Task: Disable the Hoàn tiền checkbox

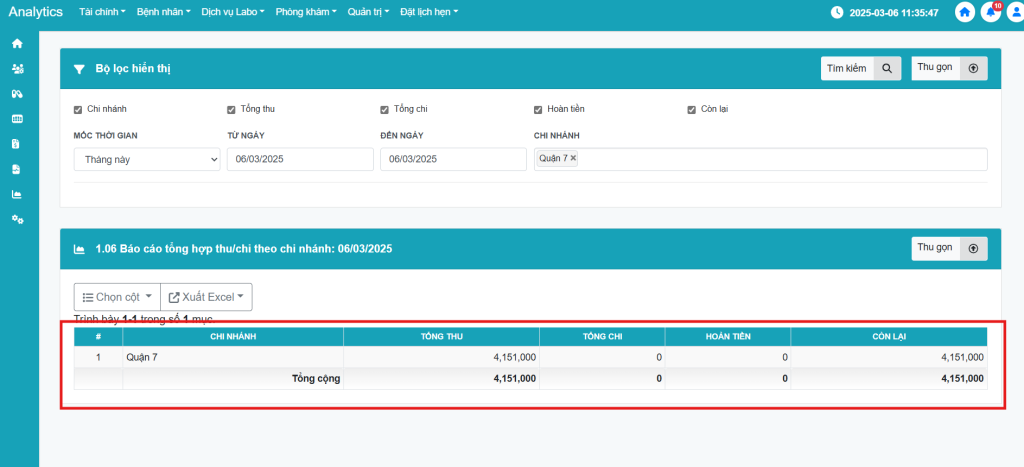Action: (538, 109)
